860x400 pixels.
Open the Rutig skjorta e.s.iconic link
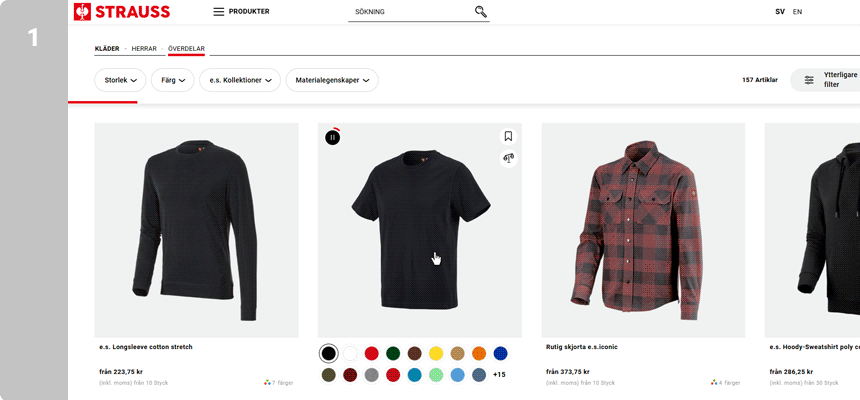pyautogui.click(x=579, y=347)
